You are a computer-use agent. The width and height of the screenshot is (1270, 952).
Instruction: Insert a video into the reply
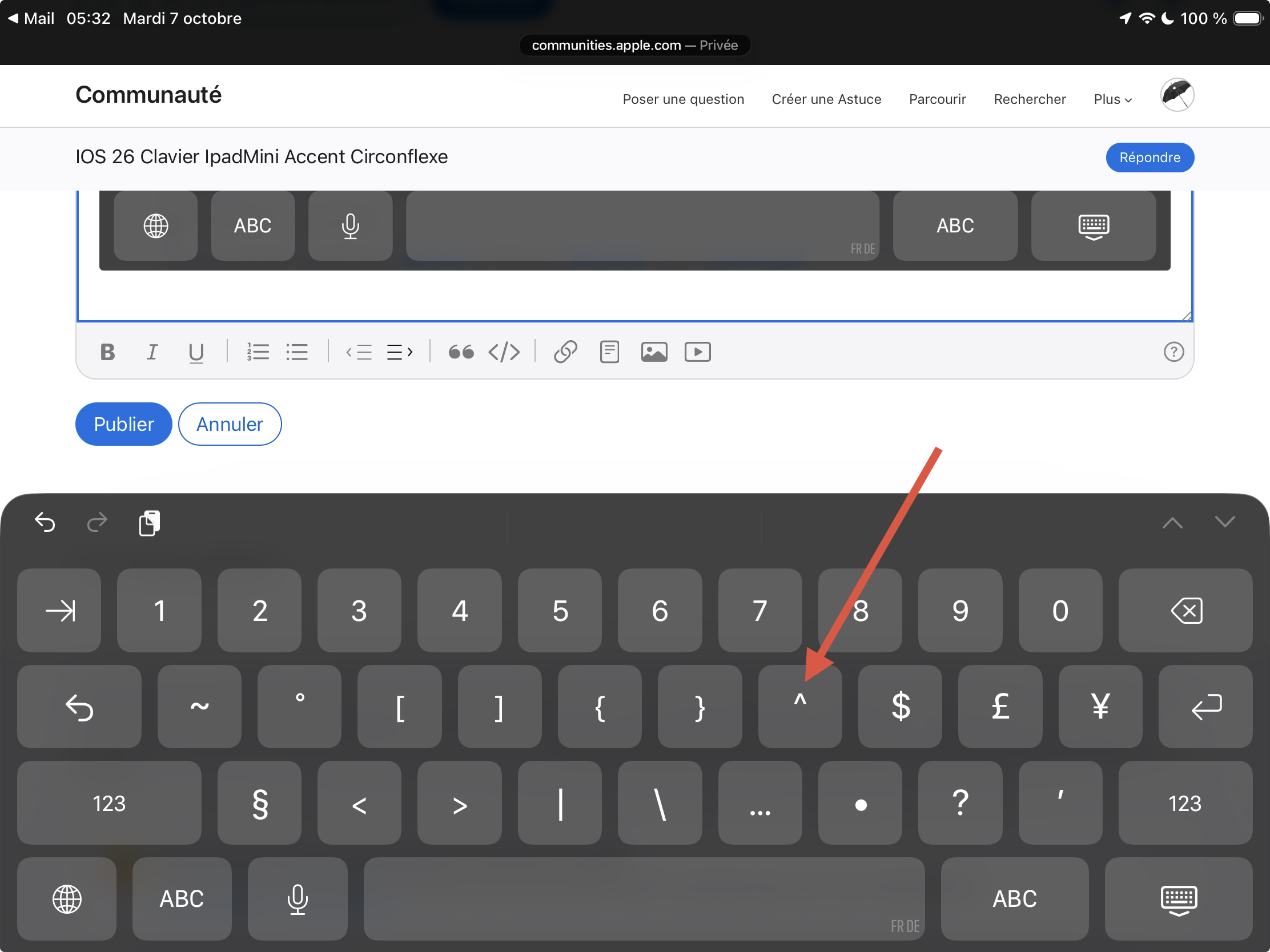coord(698,352)
